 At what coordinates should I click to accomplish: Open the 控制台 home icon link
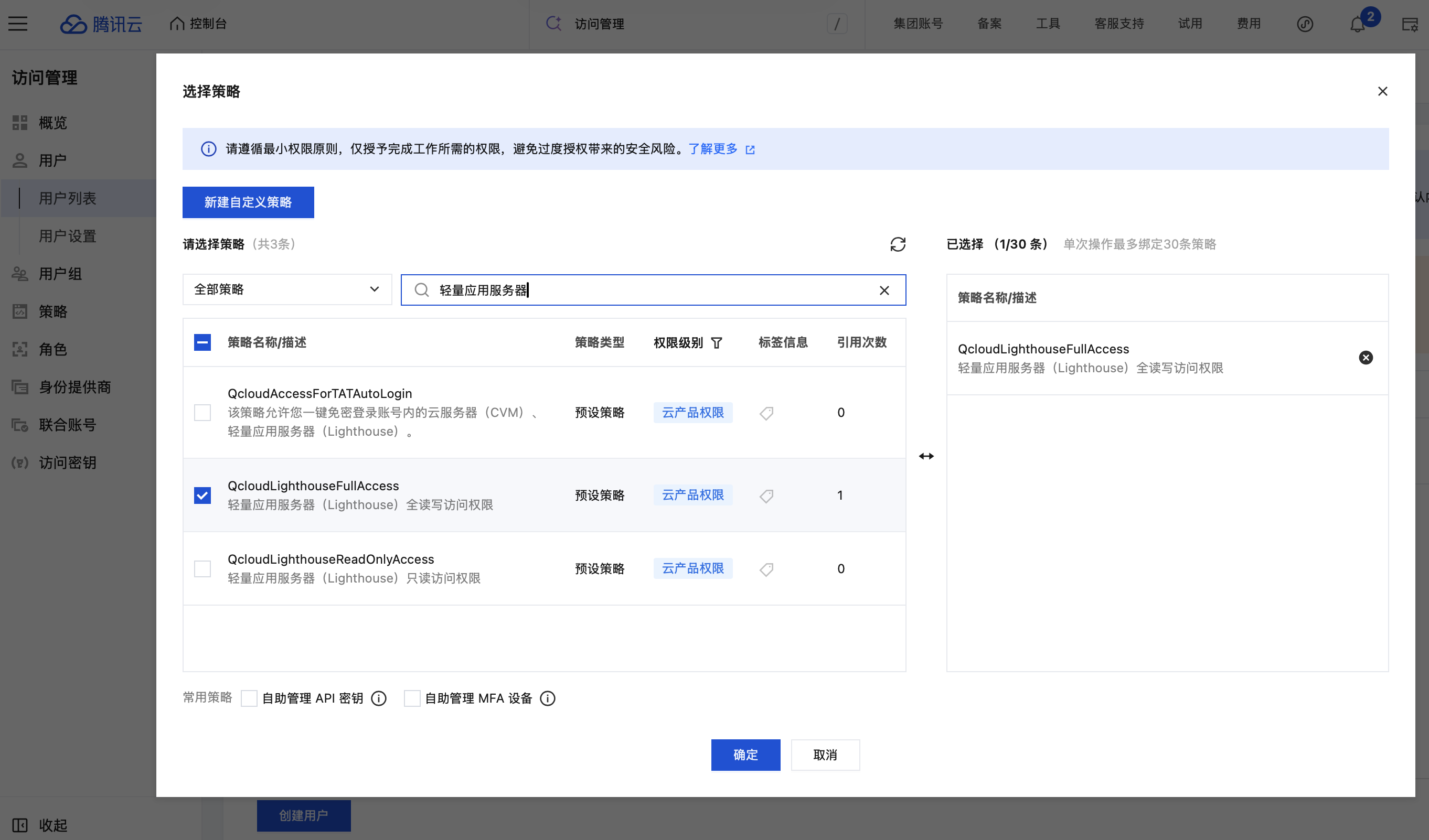tap(198, 24)
